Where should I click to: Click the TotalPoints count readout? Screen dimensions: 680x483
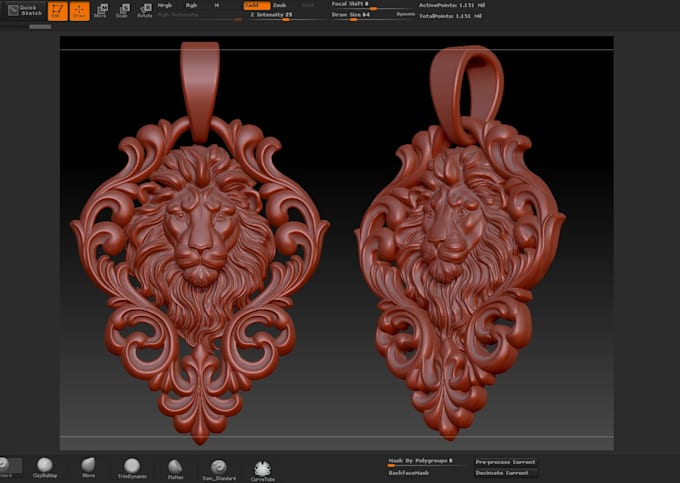(x=450, y=16)
